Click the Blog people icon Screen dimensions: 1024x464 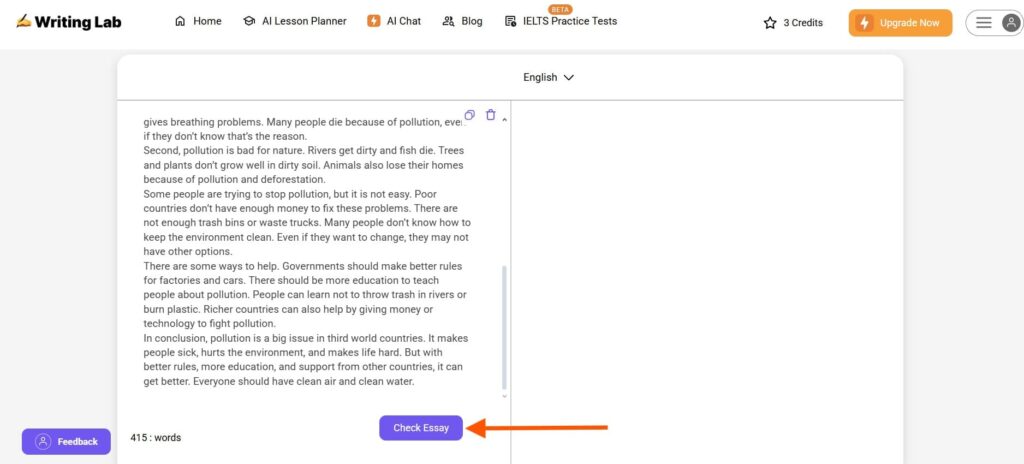(x=448, y=21)
